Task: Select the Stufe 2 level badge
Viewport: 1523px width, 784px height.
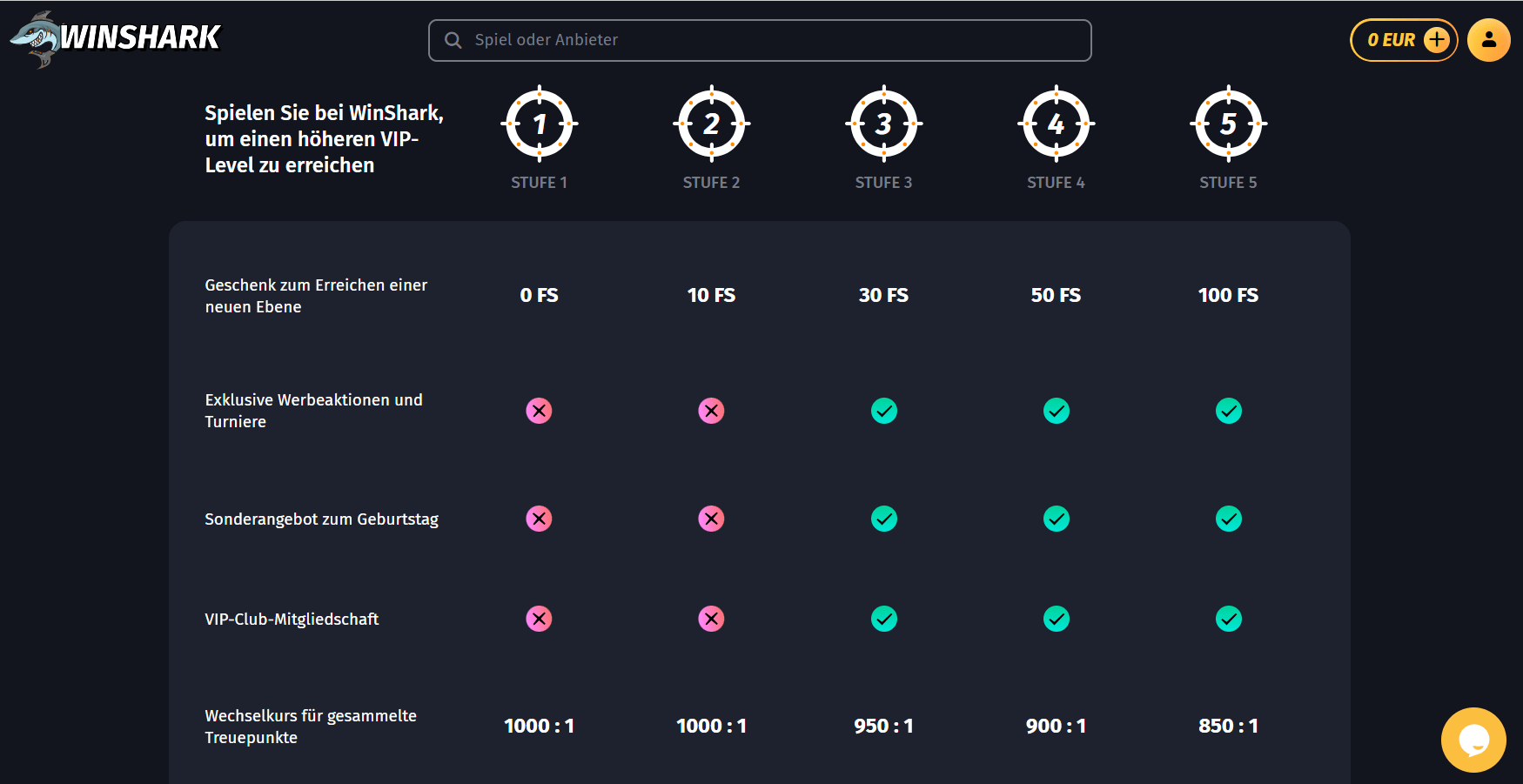Action: pyautogui.click(x=712, y=124)
